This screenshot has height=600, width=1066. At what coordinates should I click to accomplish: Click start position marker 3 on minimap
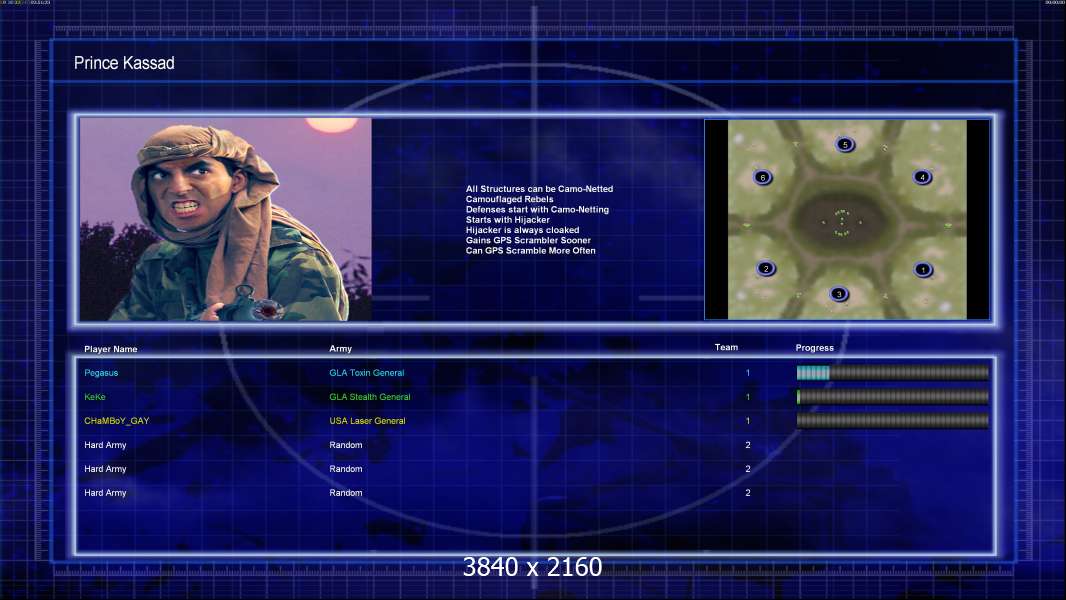tap(839, 294)
